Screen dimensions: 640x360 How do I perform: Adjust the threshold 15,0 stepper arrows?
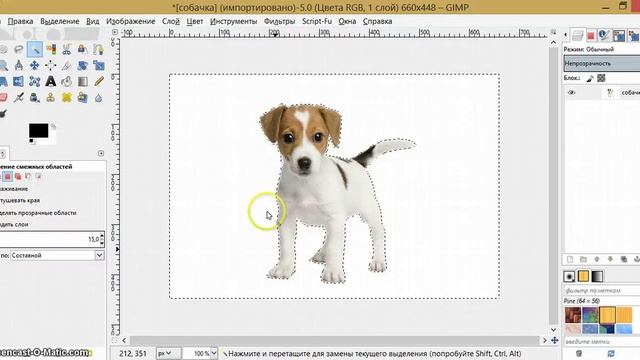coord(102,239)
